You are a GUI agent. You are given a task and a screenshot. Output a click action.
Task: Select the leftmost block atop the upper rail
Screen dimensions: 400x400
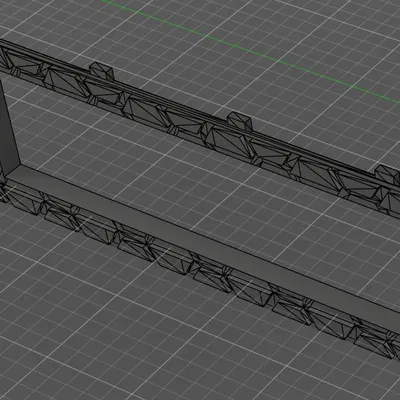point(102,71)
